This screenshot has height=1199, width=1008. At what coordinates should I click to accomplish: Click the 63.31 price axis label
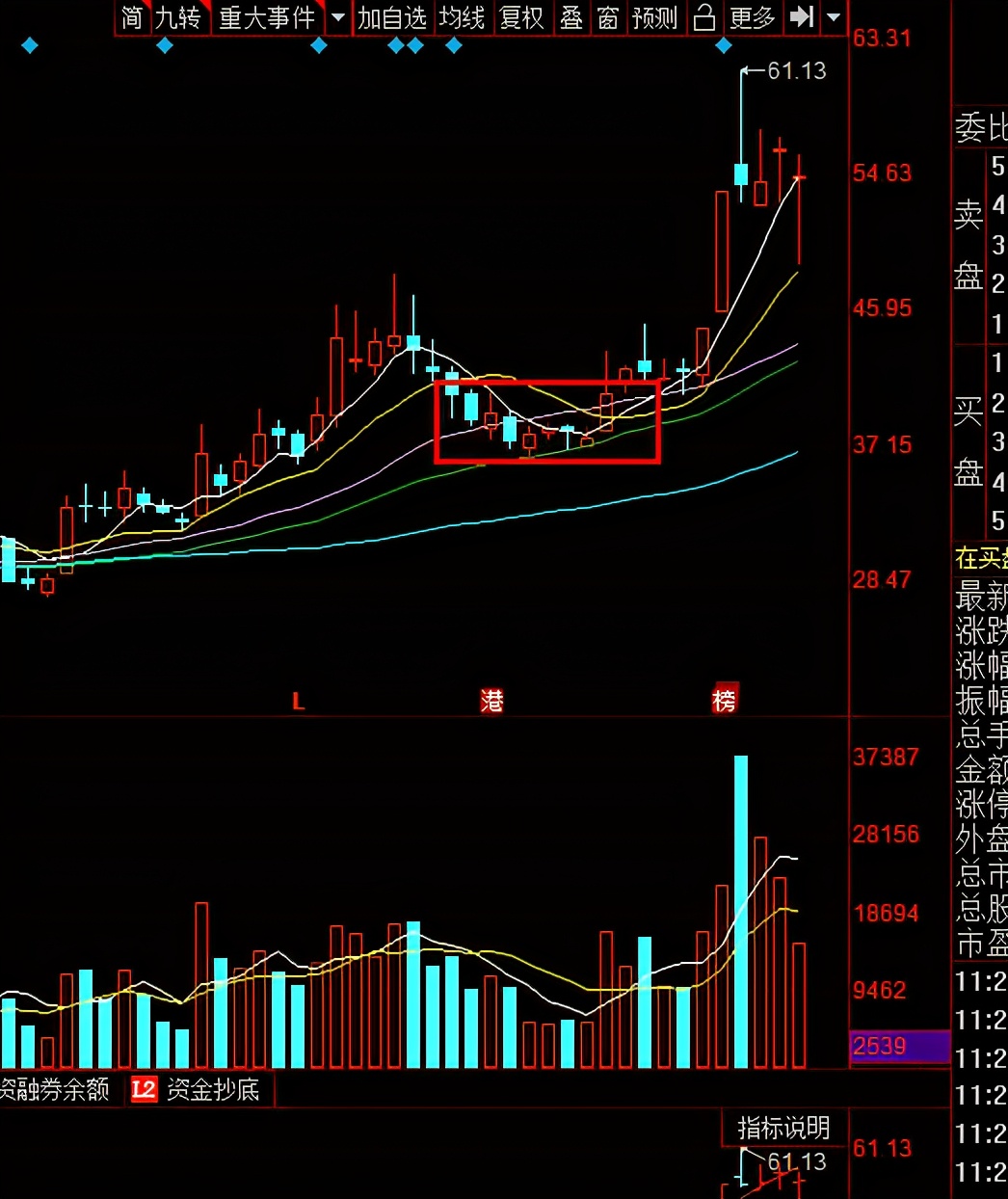(x=882, y=39)
